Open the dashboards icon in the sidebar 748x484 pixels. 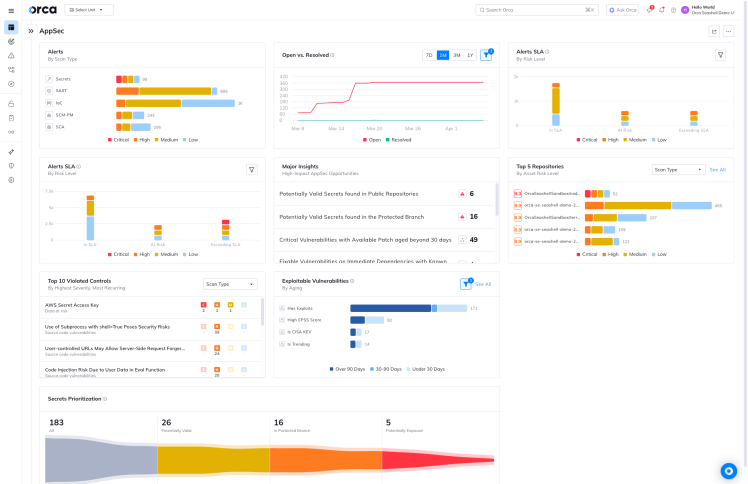coord(11,27)
